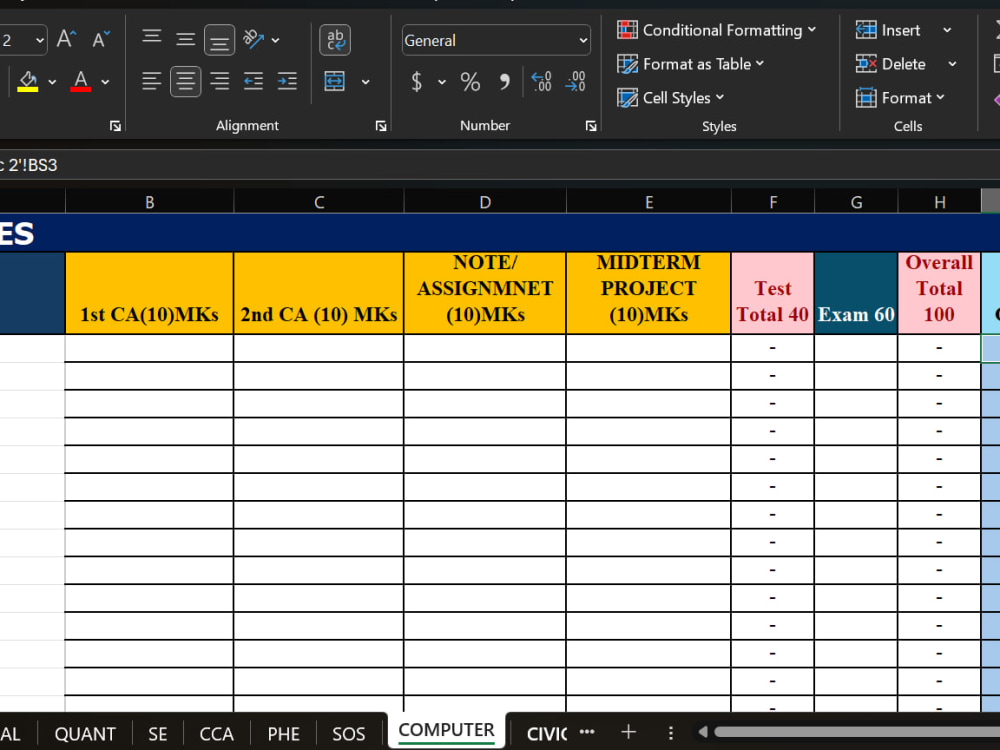The height and width of the screenshot is (750, 1000).
Task: Expand accounting format currency arrow
Action: 441,82
